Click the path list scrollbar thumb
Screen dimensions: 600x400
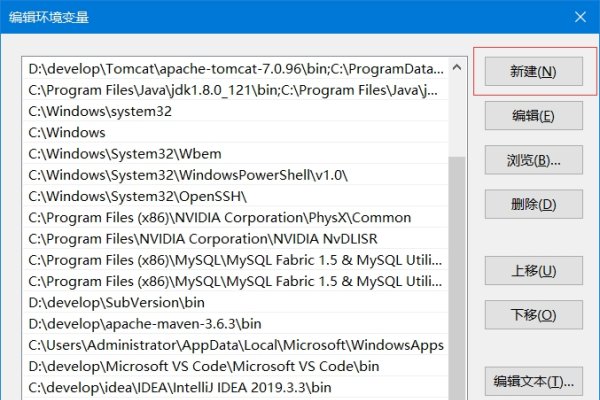[457, 270]
